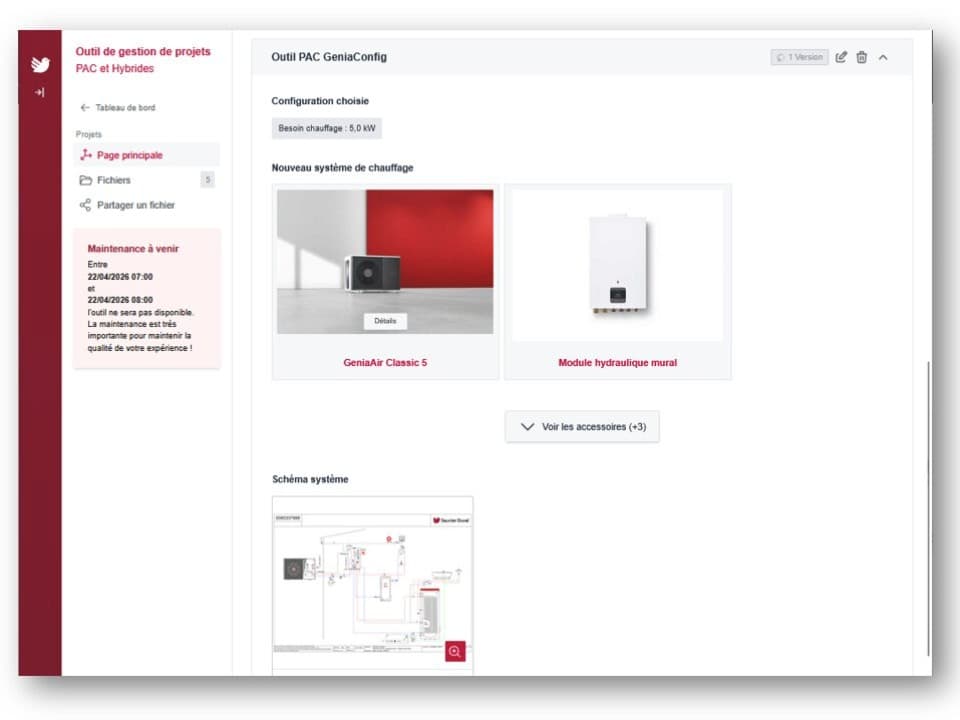Go back to Tableau de bord

click(x=118, y=108)
